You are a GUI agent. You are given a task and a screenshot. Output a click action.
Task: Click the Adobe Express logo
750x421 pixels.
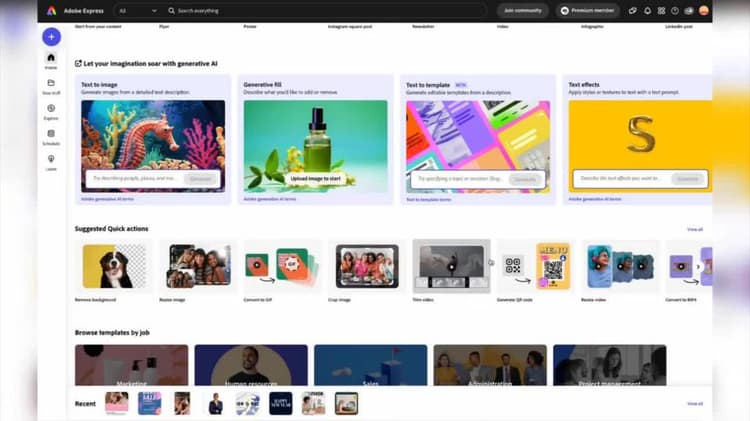[x=52, y=11]
